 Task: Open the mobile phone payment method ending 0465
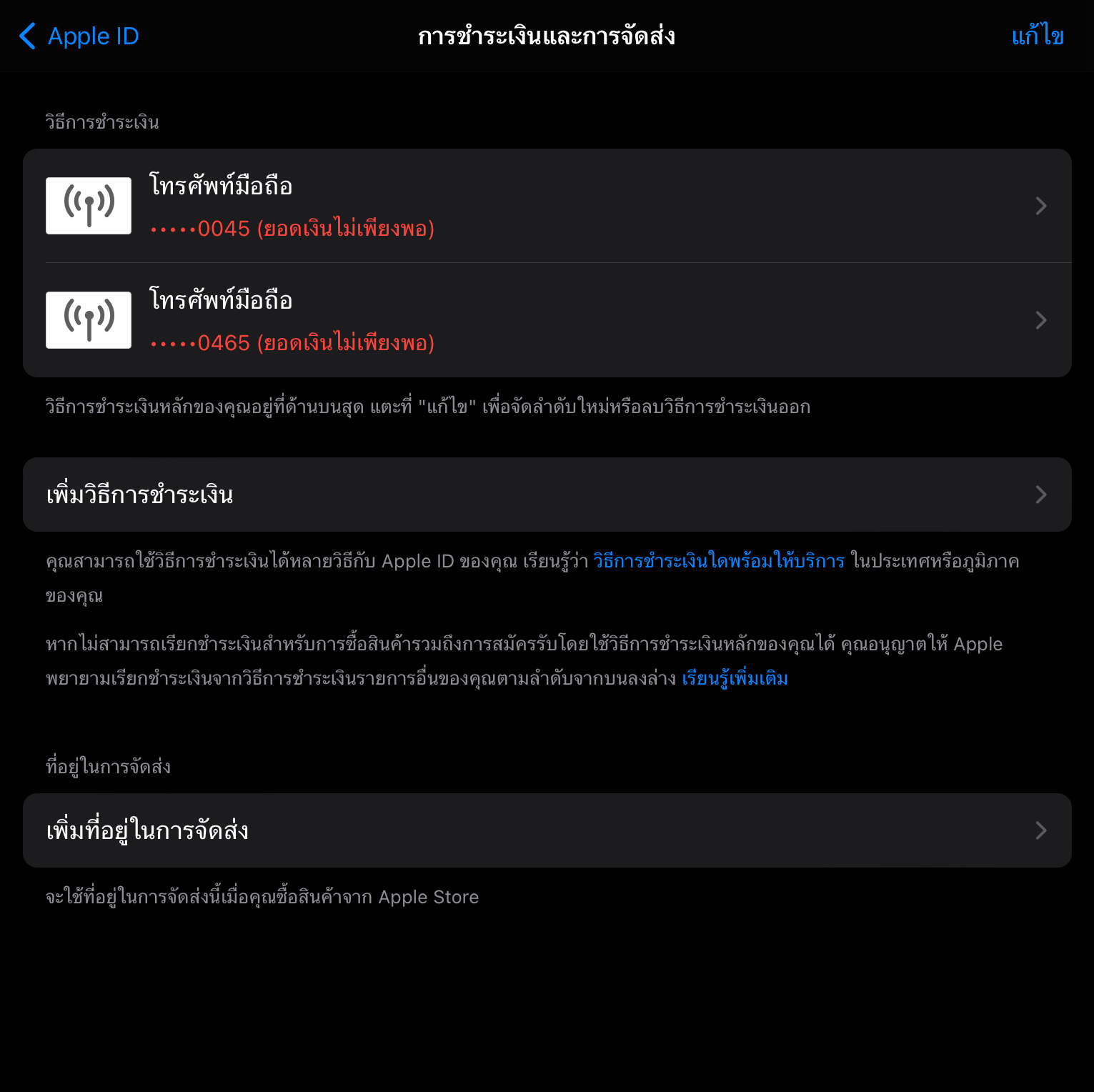pos(547,320)
